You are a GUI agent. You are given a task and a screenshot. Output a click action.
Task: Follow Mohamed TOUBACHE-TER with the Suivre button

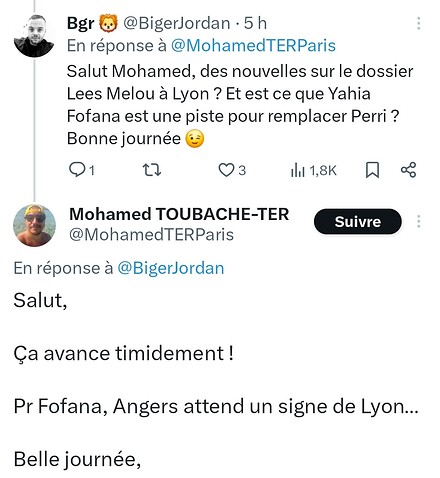pyautogui.click(x=358, y=221)
